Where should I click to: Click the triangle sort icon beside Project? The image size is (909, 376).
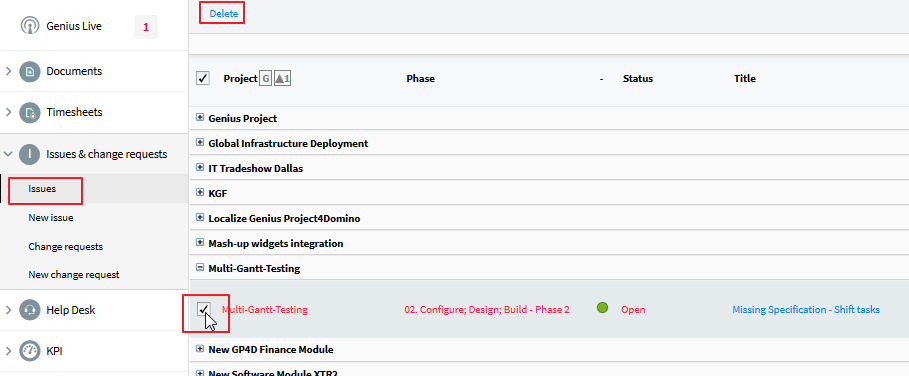coord(282,78)
